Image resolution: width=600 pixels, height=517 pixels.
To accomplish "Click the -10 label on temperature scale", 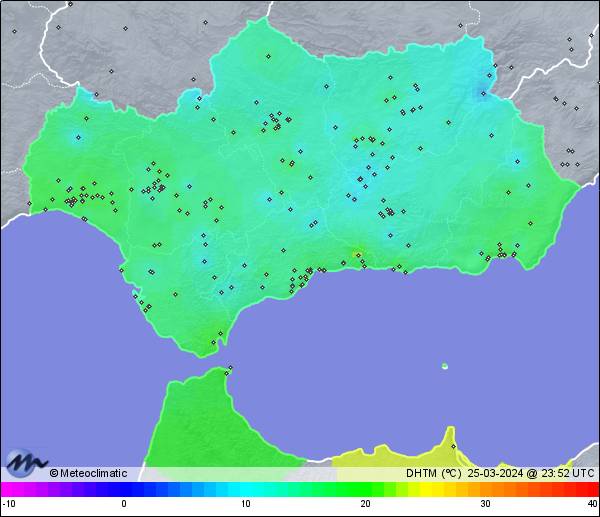I will [9, 504].
